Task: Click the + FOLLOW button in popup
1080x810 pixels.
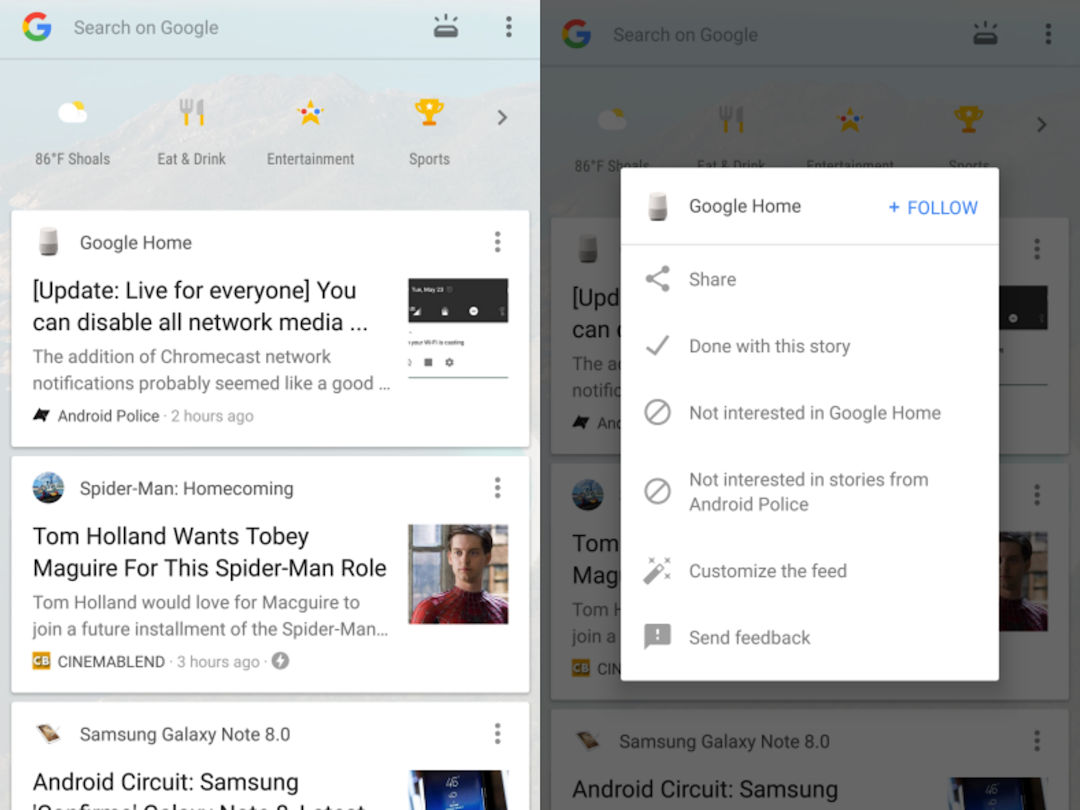Action: tap(933, 207)
